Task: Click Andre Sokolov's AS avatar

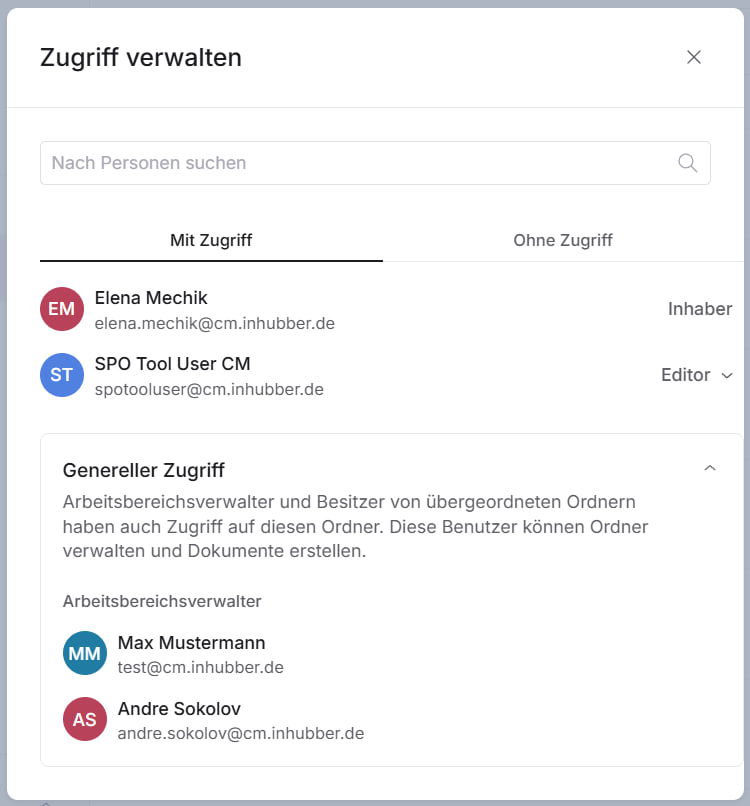Action: point(85,720)
